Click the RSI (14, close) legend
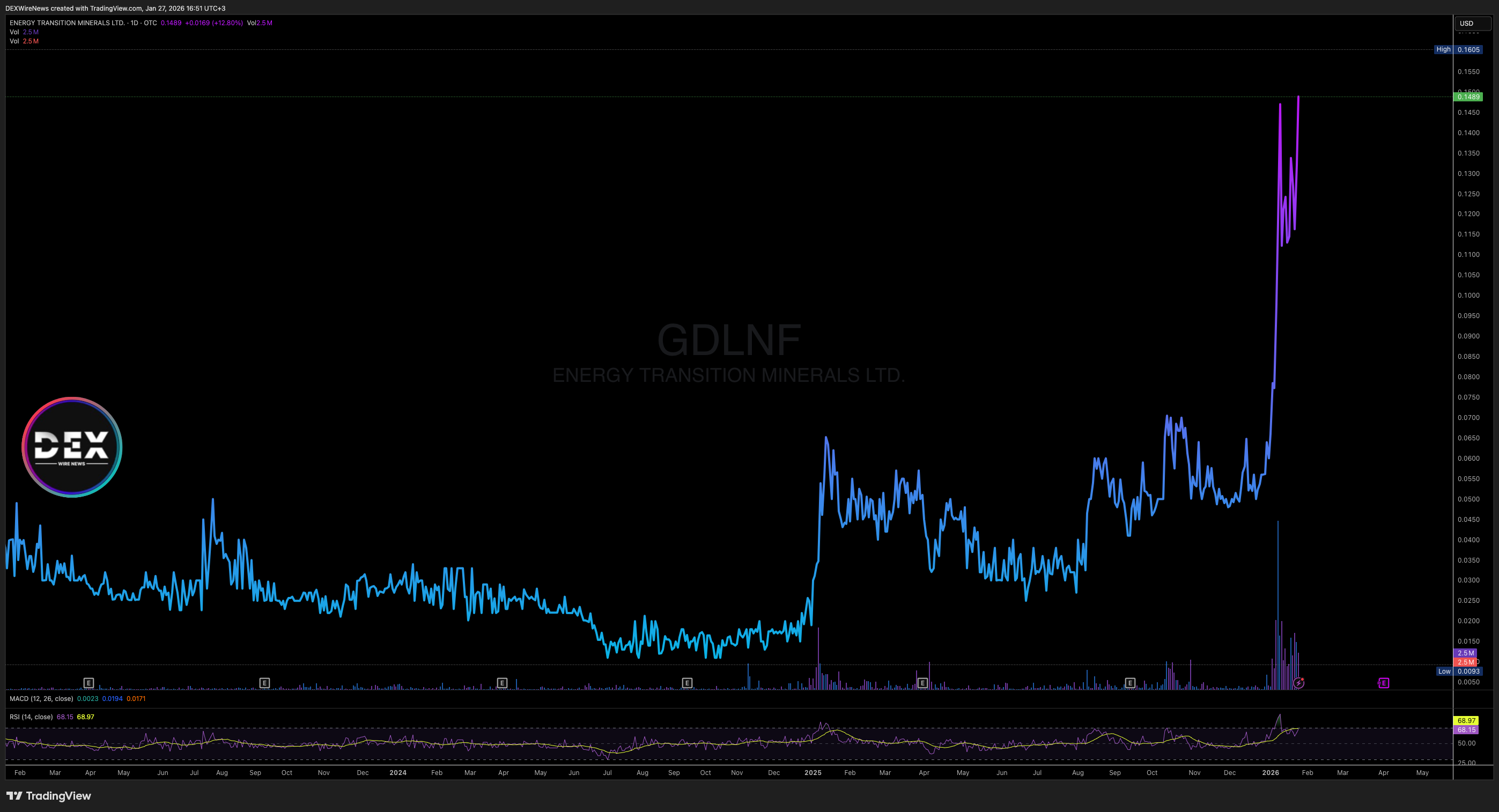 (x=31, y=717)
